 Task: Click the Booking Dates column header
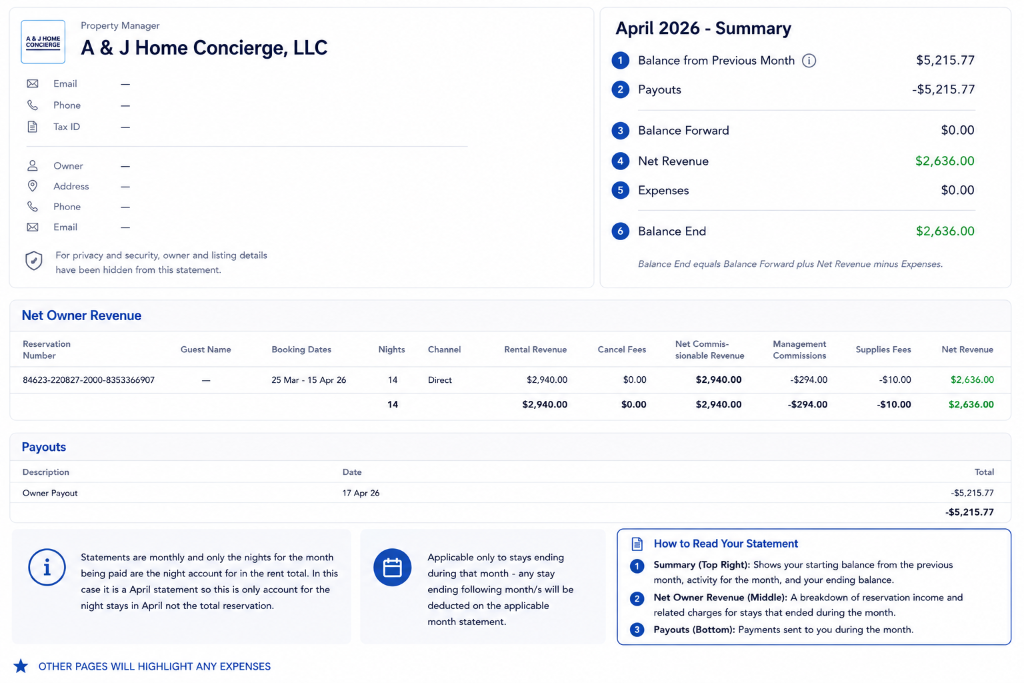tap(301, 349)
